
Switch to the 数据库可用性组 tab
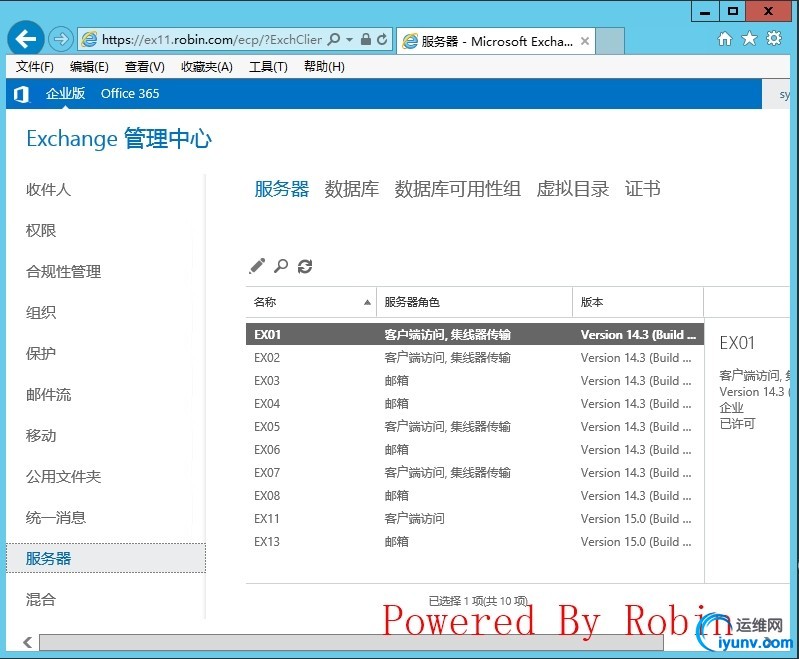(x=458, y=189)
